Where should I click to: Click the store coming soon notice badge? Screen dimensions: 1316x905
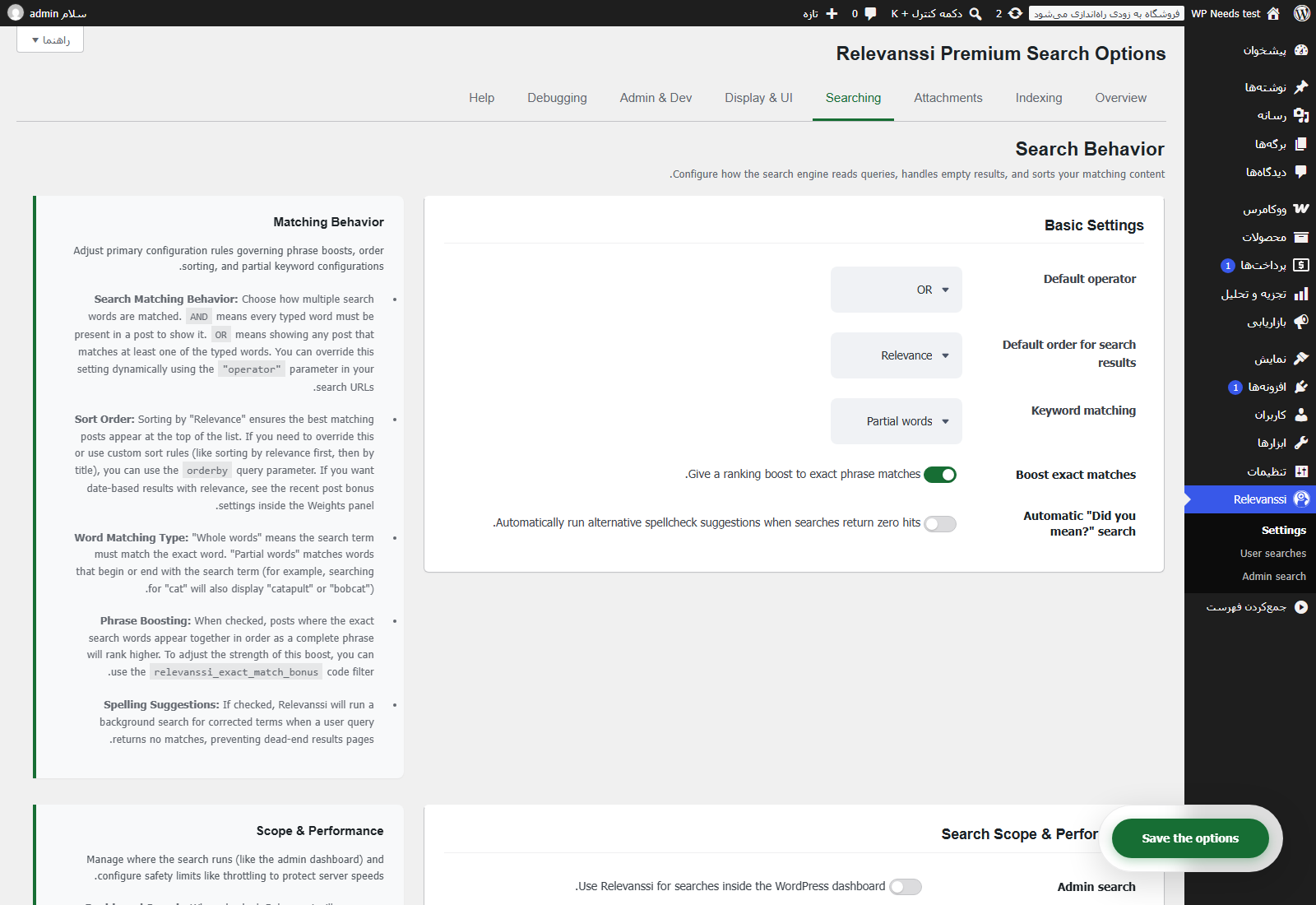click(1106, 13)
